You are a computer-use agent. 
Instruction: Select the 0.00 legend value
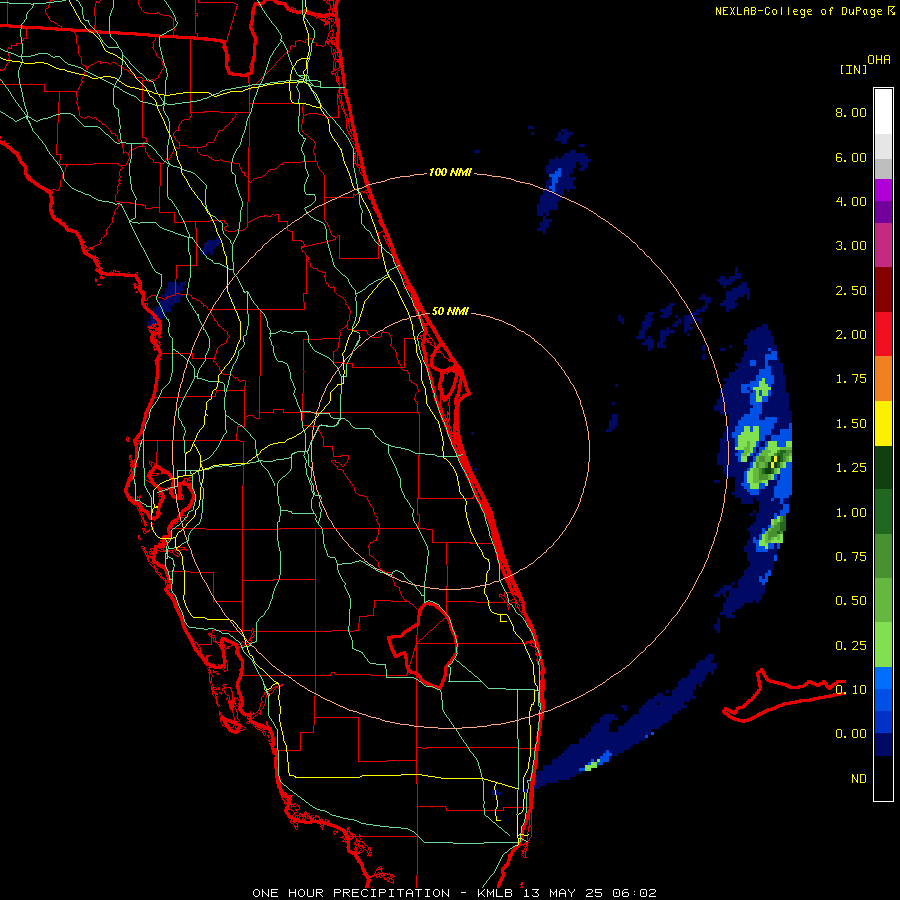[851, 734]
